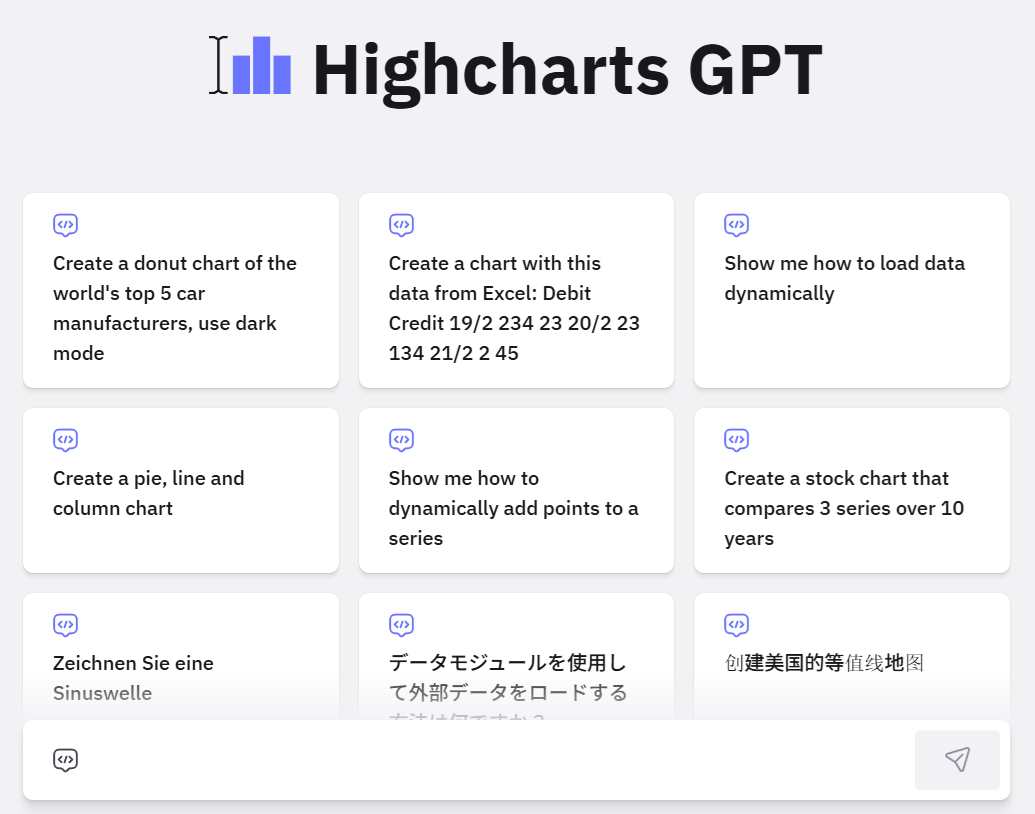The width and height of the screenshot is (1035, 814).
Task: Select the Excel Debit Credit chart prompt
Action: [x=515, y=308]
